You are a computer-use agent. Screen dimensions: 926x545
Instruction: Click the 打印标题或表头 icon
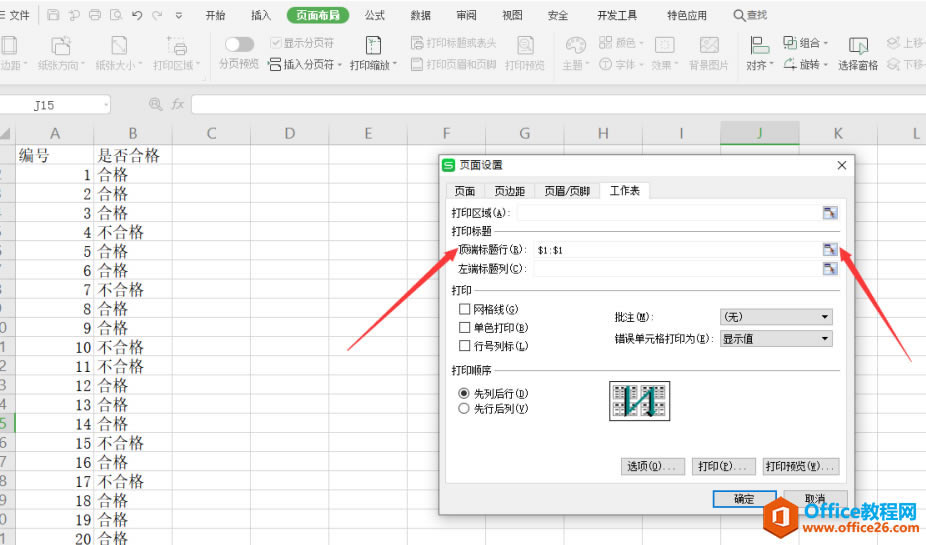[417, 43]
